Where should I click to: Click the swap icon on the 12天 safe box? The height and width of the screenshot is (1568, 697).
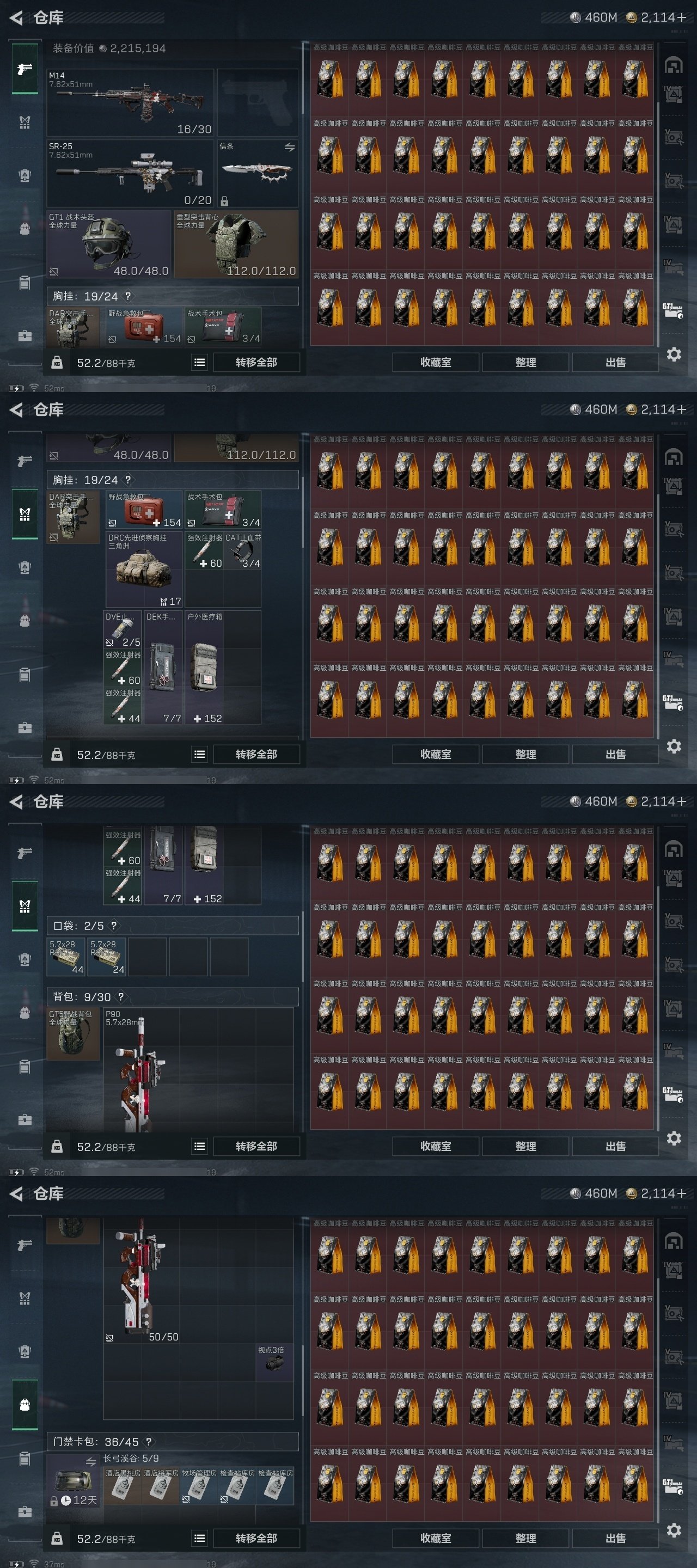point(91,1461)
